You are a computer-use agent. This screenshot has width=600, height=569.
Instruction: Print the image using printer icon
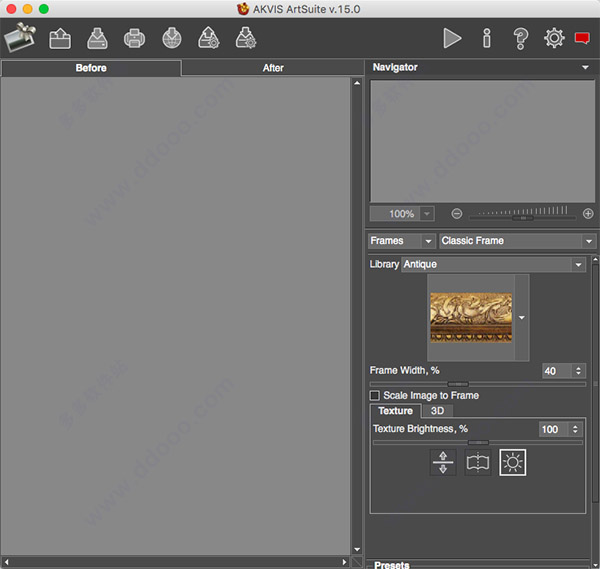tap(134, 38)
